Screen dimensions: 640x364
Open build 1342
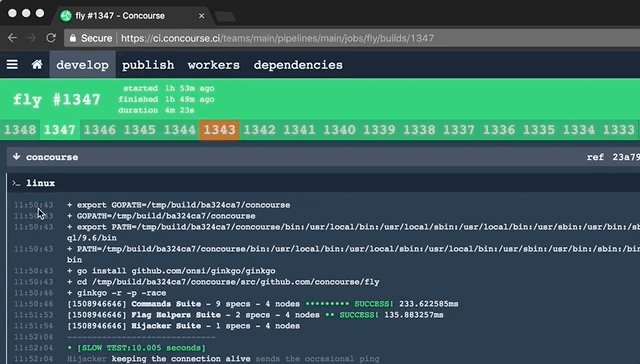(260, 130)
